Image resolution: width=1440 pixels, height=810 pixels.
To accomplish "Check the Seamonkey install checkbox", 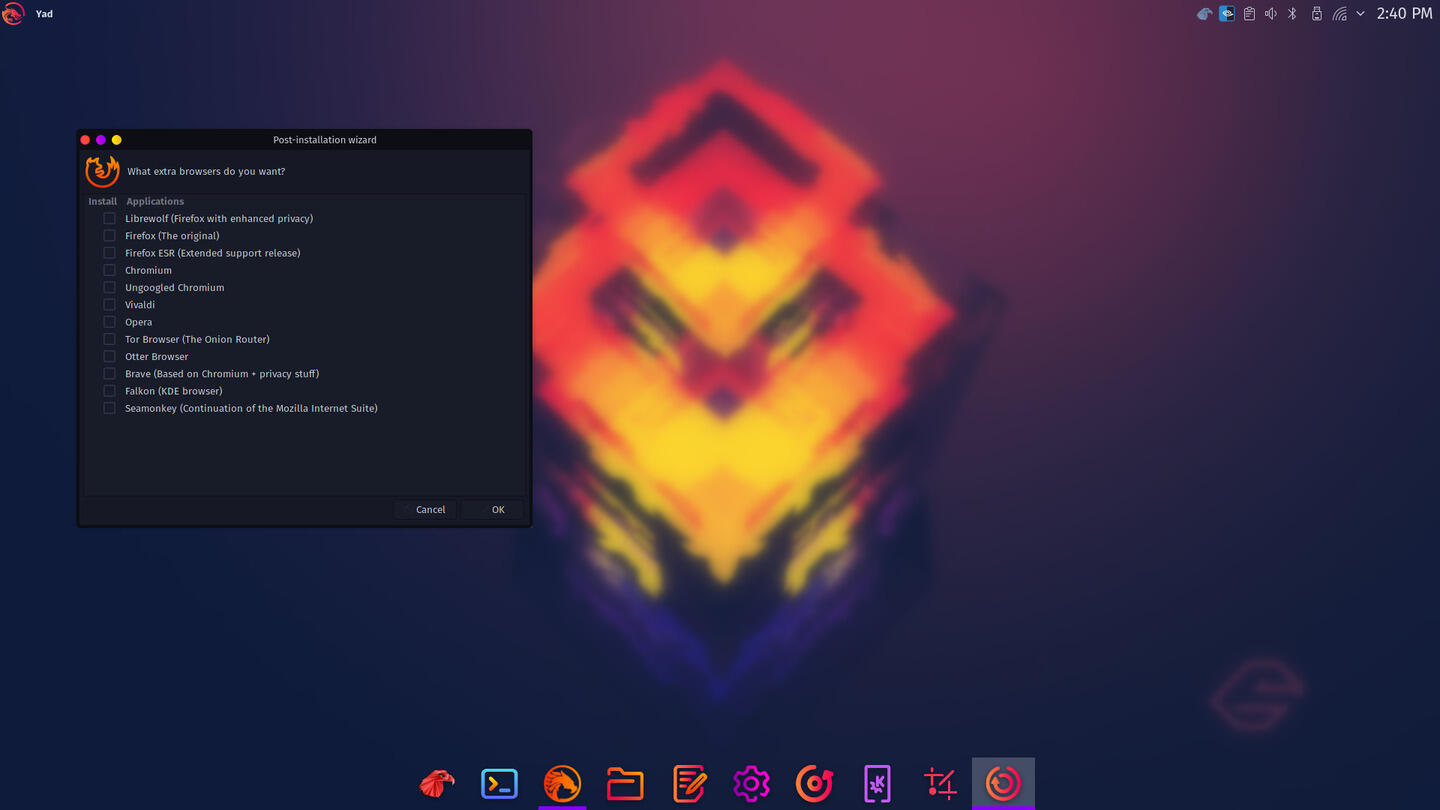I will tap(109, 408).
